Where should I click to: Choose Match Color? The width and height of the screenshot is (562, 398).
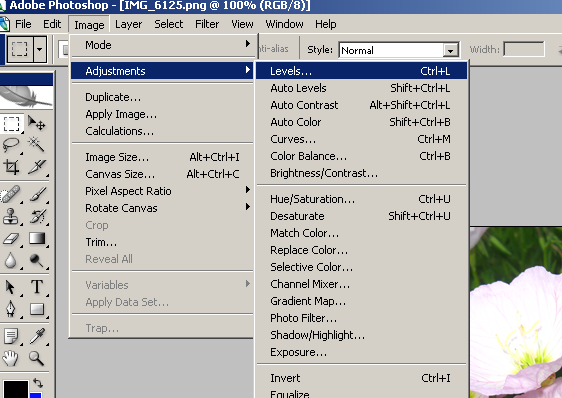tap(361, 233)
